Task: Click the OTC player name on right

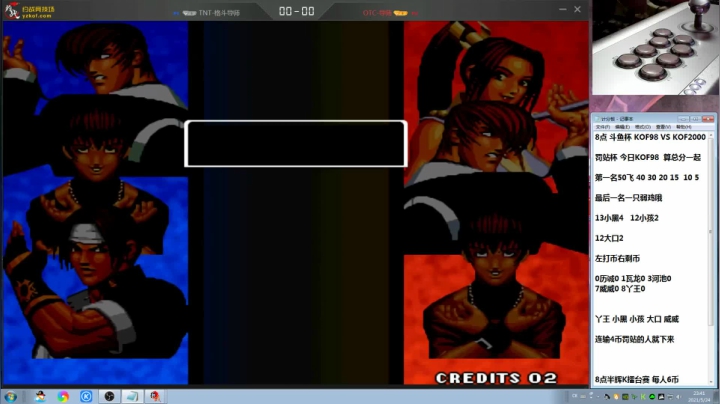Action: (377, 13)
